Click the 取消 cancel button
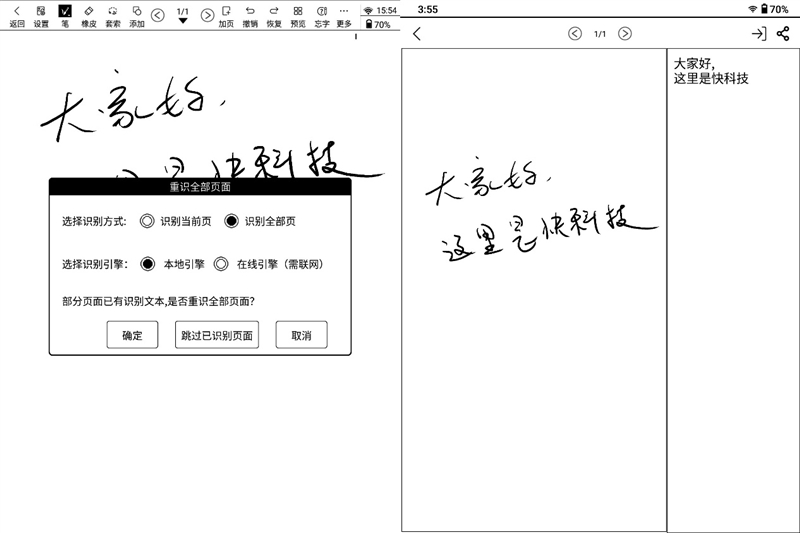 [x=302, y=335]
